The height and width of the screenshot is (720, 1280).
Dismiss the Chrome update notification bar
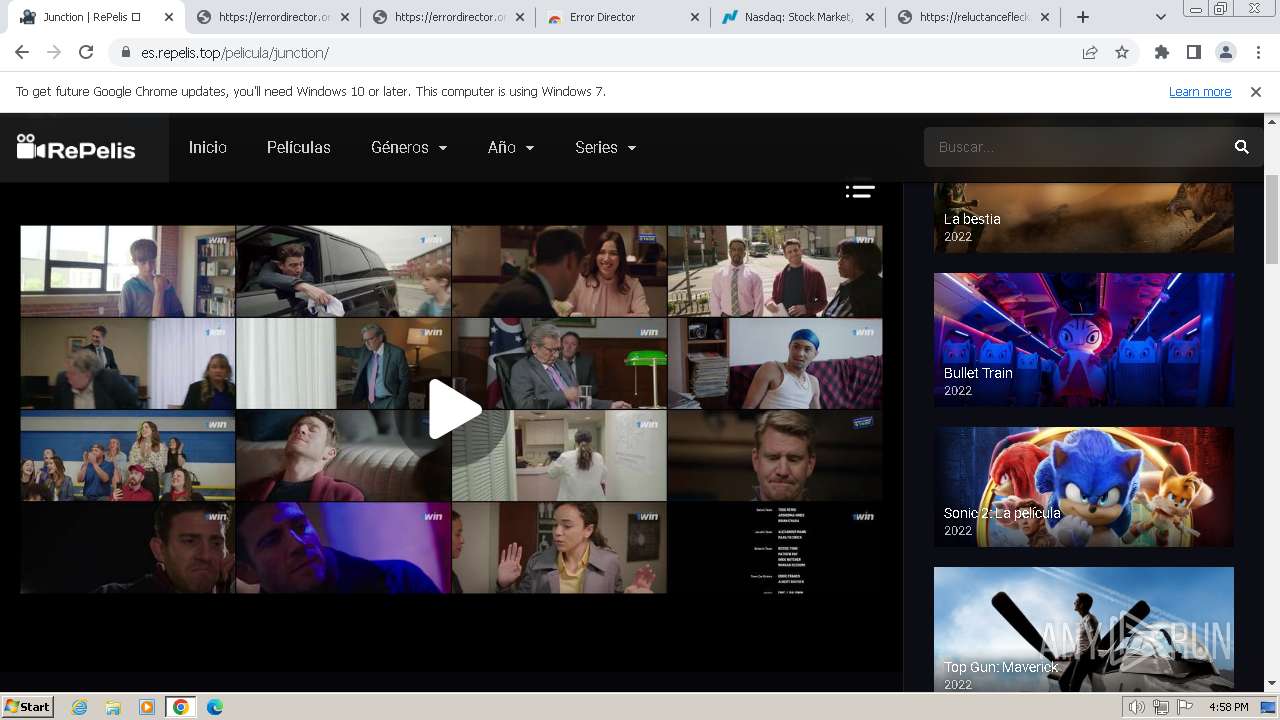click(1256, 92)
